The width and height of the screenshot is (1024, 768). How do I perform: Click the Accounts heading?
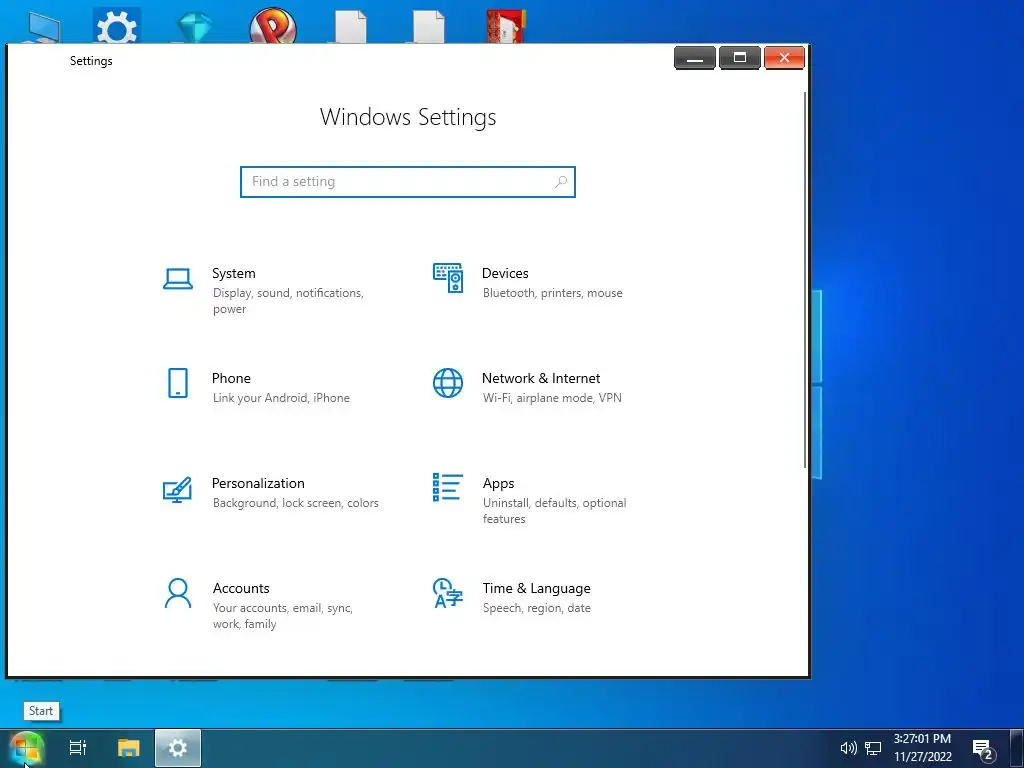[241, 588]
